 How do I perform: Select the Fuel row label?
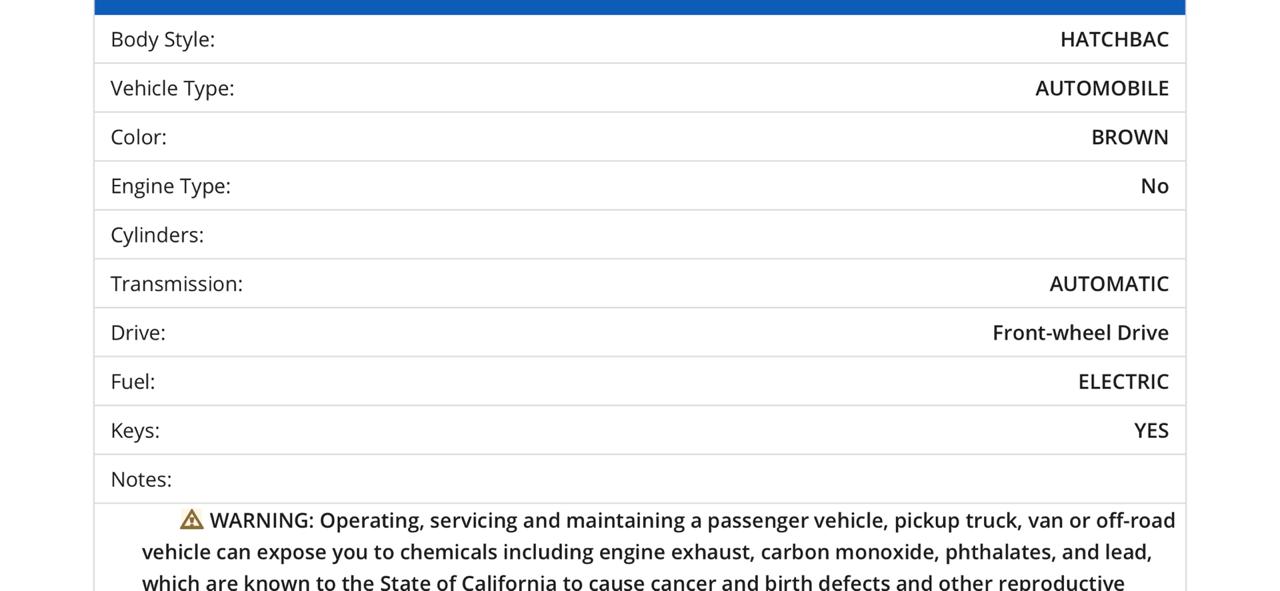[133, 382]
